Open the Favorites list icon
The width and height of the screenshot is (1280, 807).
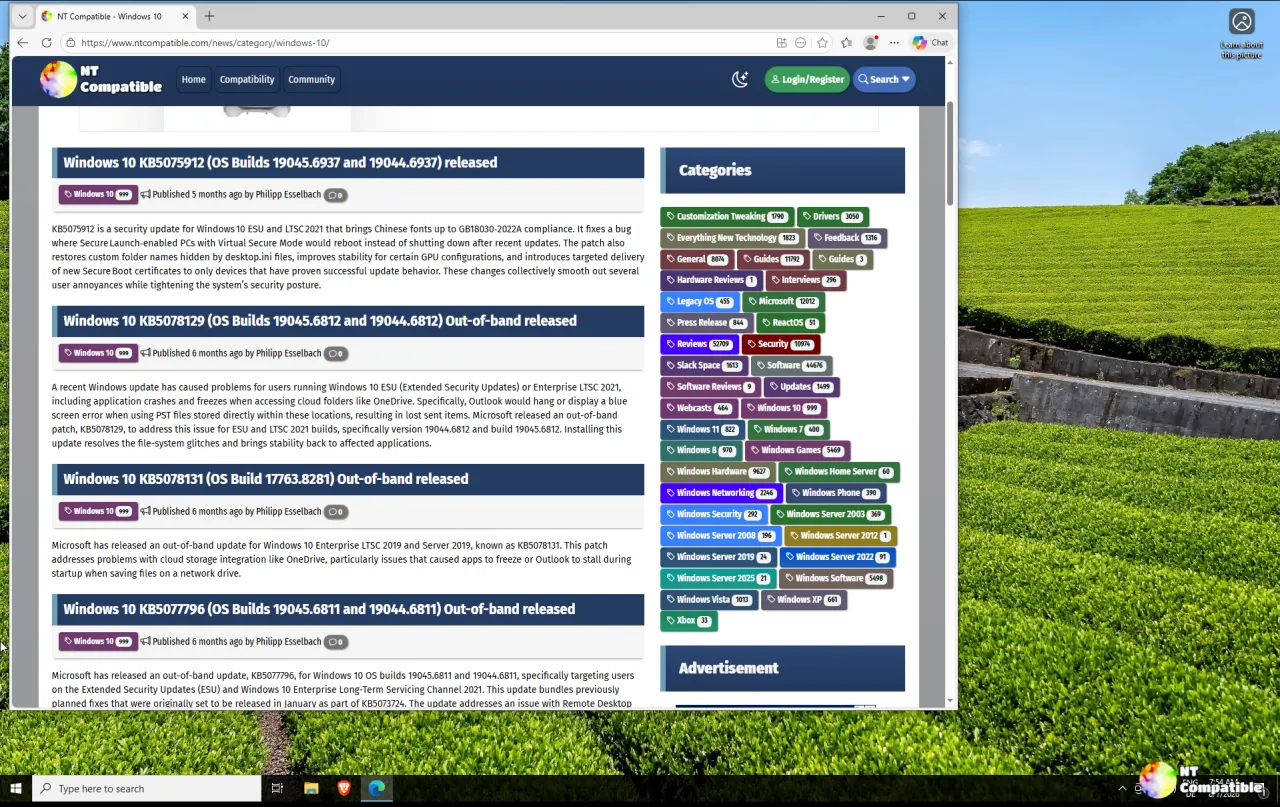pos(846,43)
